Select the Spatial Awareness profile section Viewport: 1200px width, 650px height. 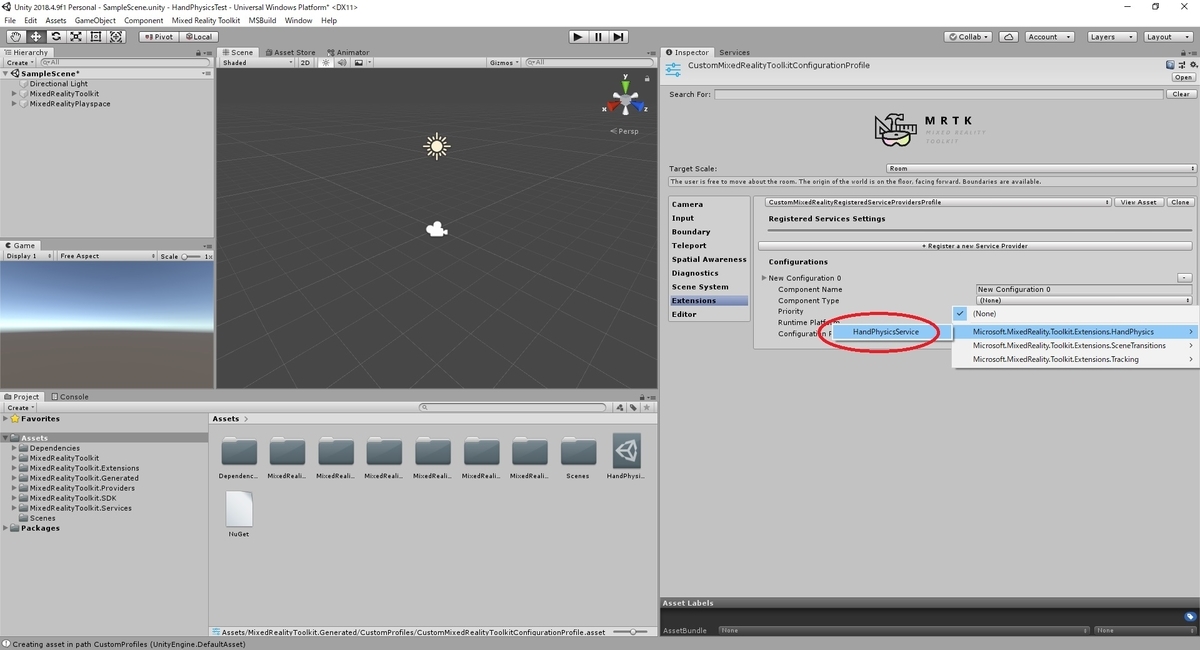tap(710, 259)
